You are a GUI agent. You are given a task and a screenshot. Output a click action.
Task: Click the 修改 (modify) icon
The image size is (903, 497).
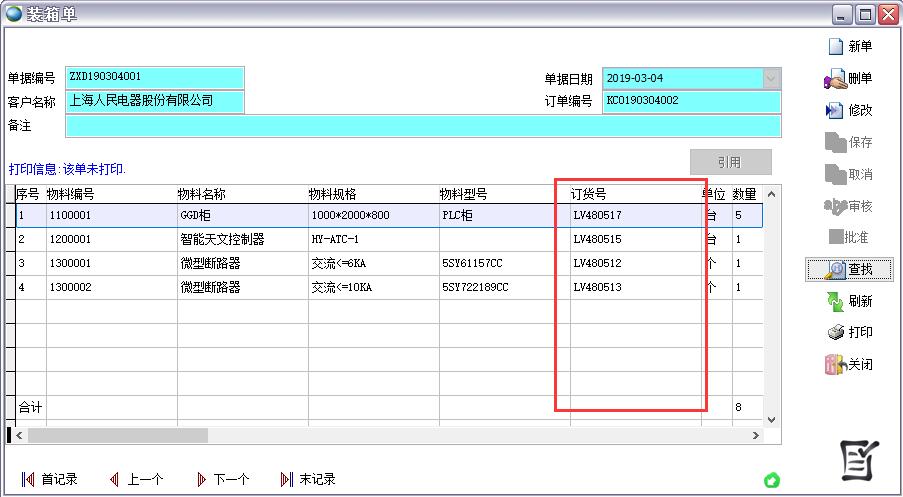(x=834, y=111)
